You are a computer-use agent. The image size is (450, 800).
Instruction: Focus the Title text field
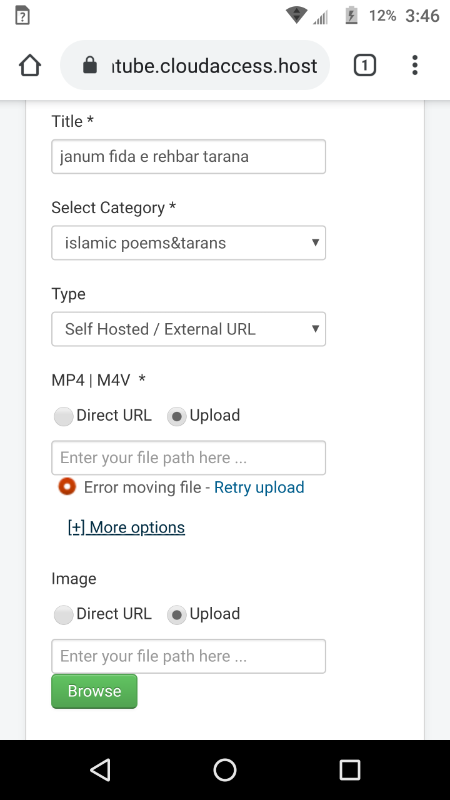tap(188, 157)
